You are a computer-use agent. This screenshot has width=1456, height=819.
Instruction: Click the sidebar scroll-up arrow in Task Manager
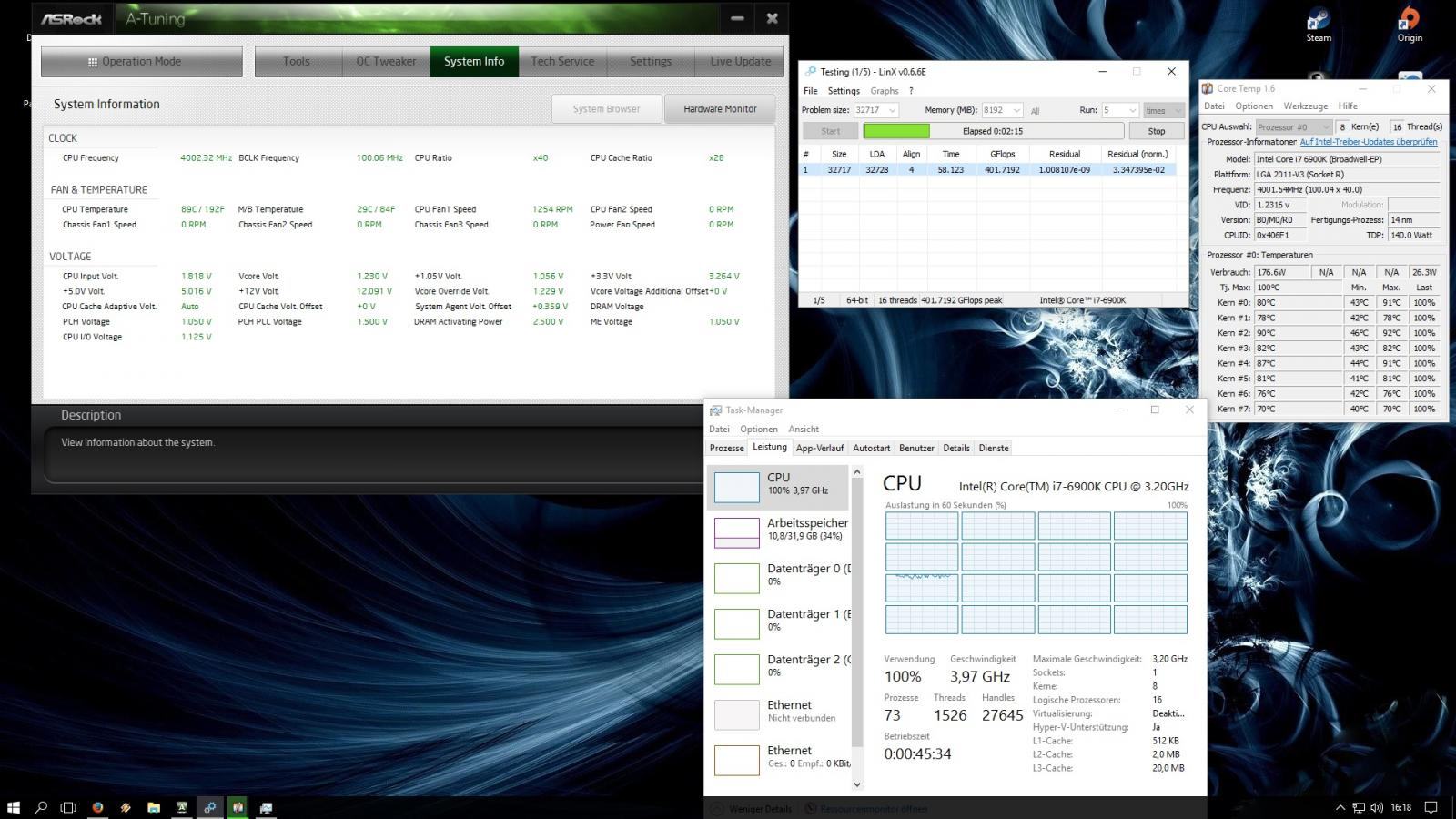856,472
